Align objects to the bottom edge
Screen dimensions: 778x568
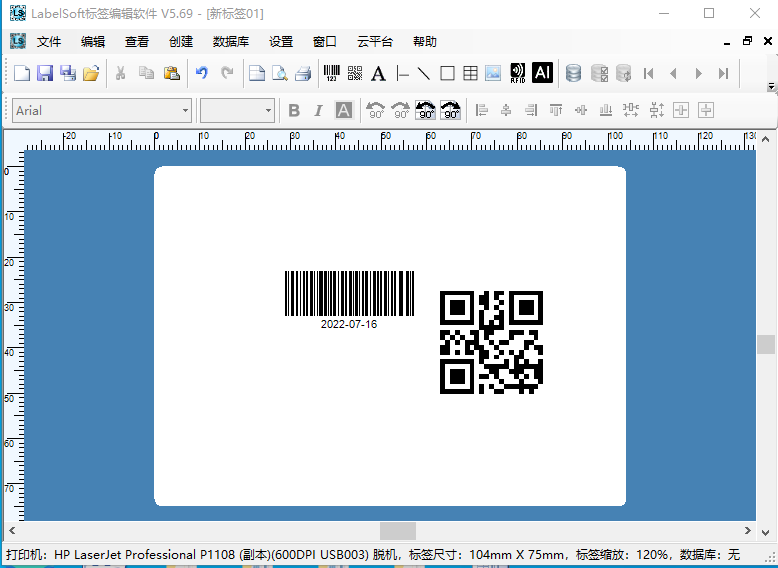(x=606, y=110)
